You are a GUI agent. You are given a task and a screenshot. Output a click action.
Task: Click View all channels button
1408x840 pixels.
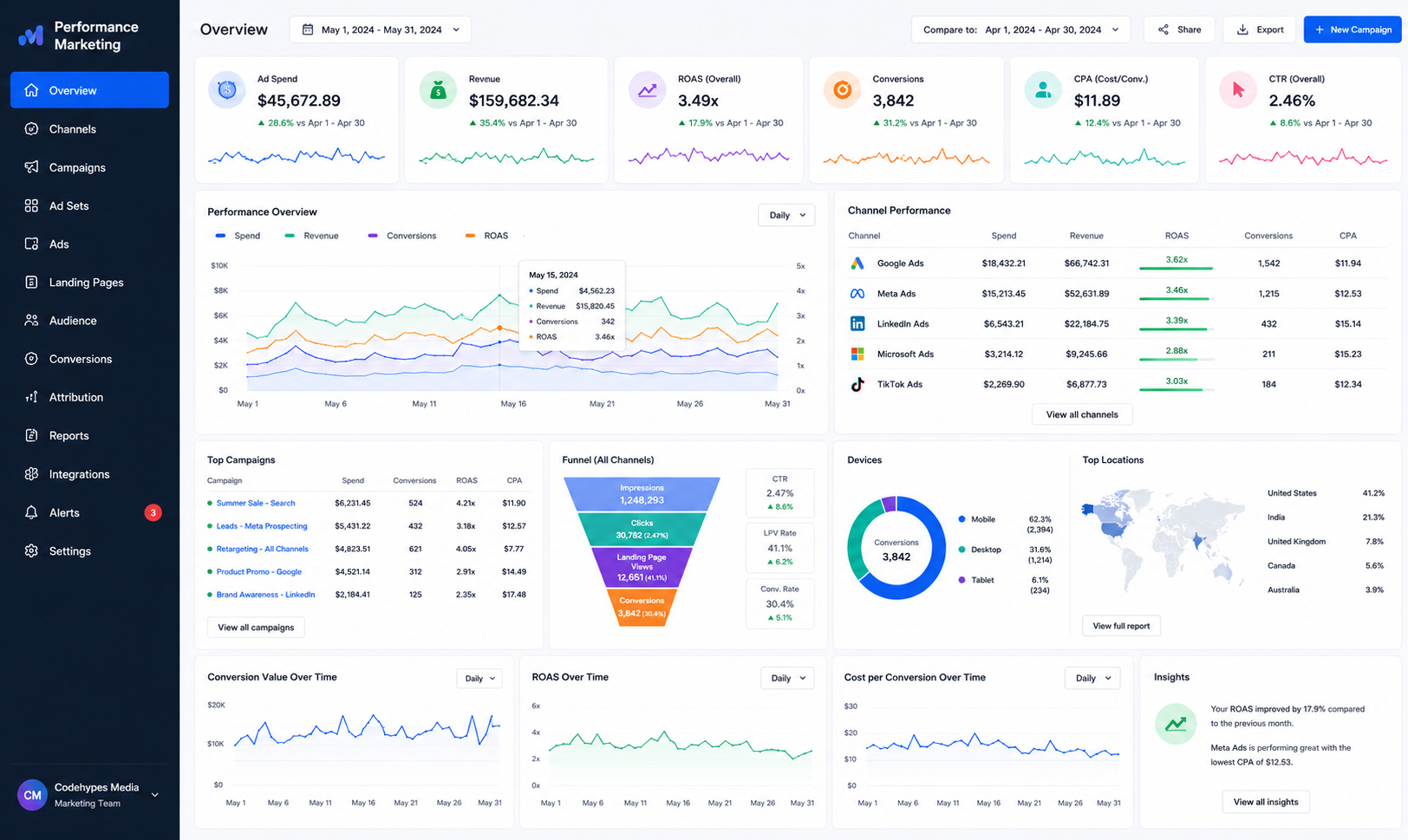1082,414
